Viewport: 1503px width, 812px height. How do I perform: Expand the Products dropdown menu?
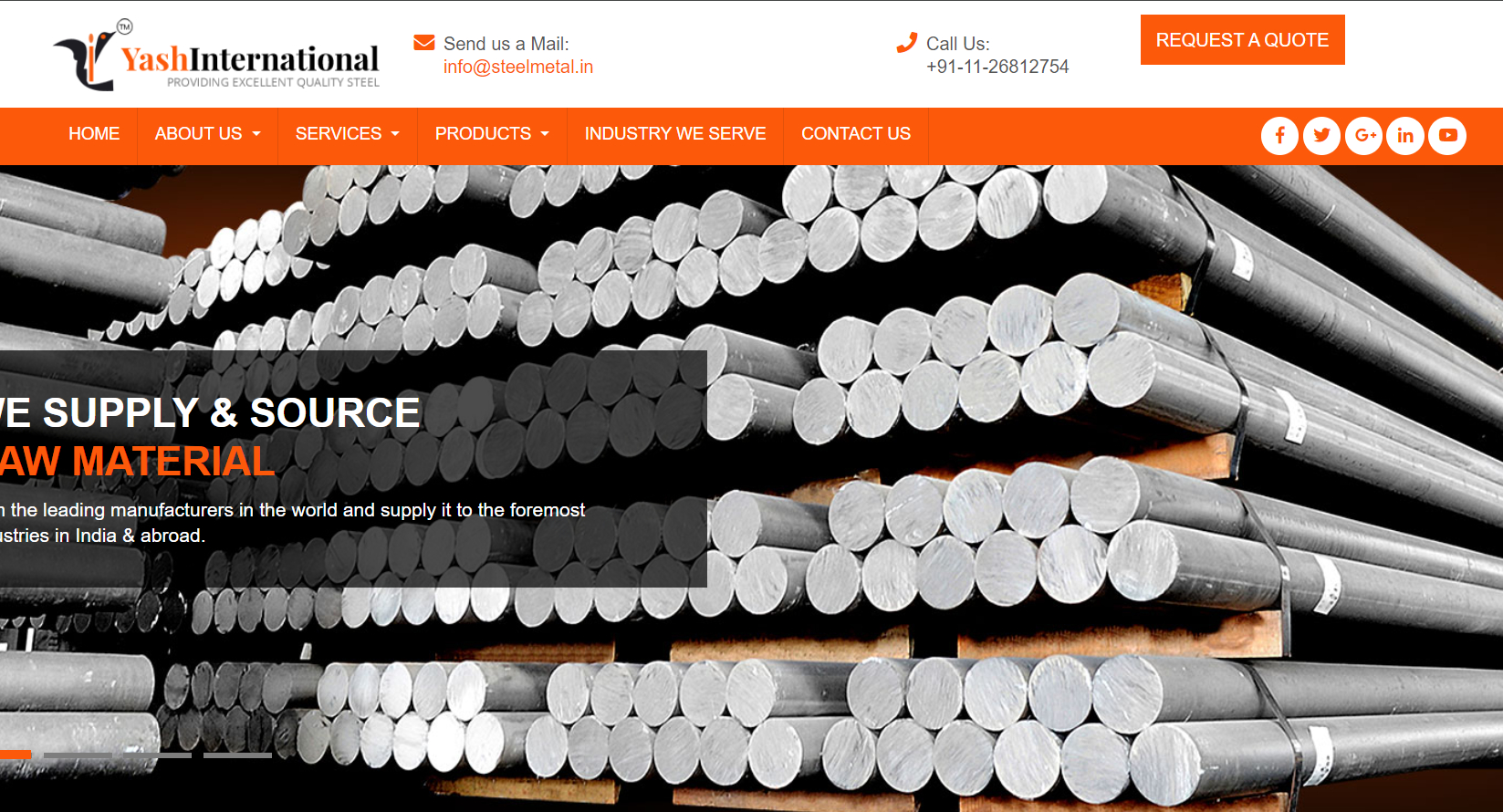click(491, 134)
